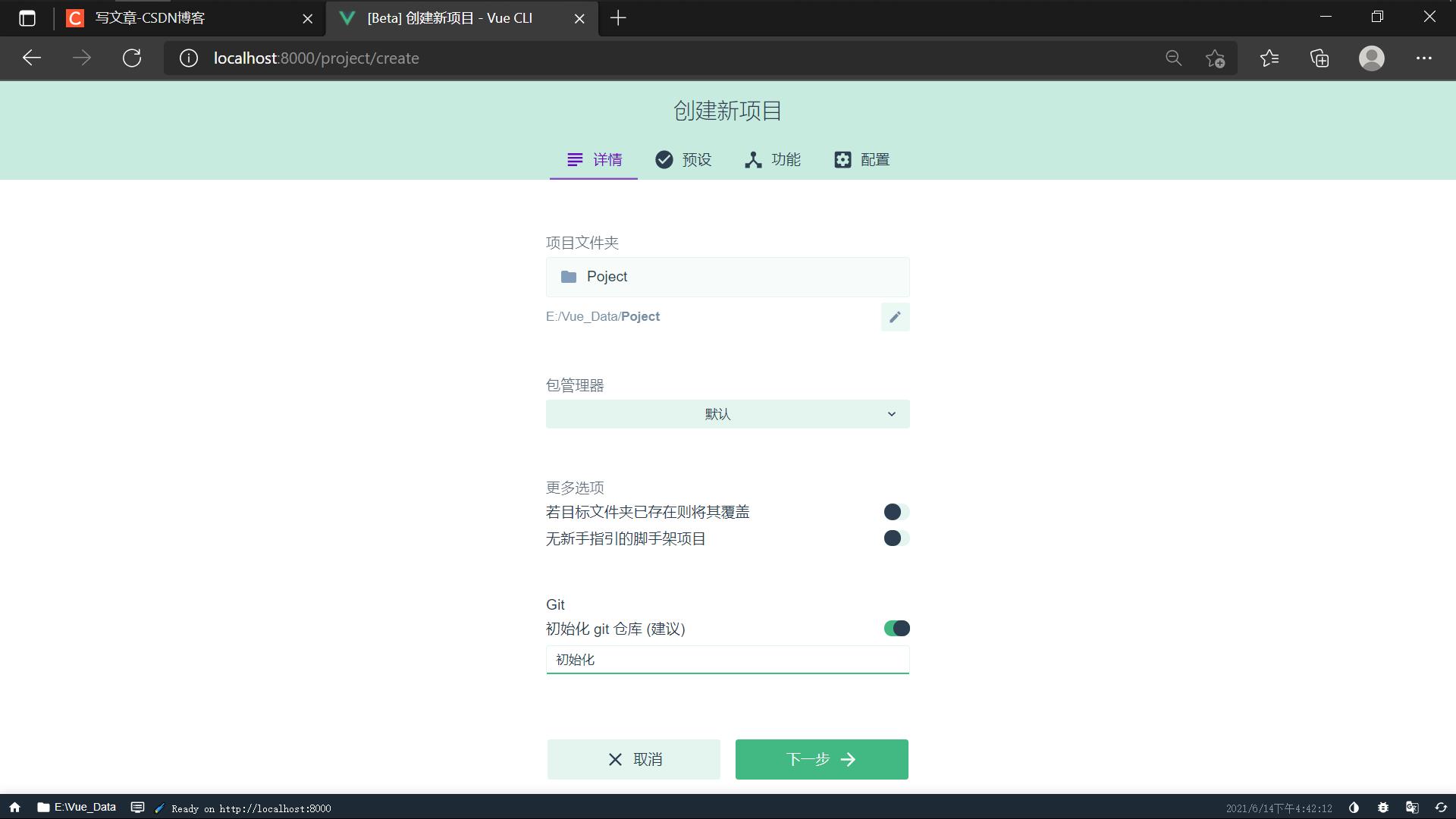Open the project manager home icon

coord(14,808)
